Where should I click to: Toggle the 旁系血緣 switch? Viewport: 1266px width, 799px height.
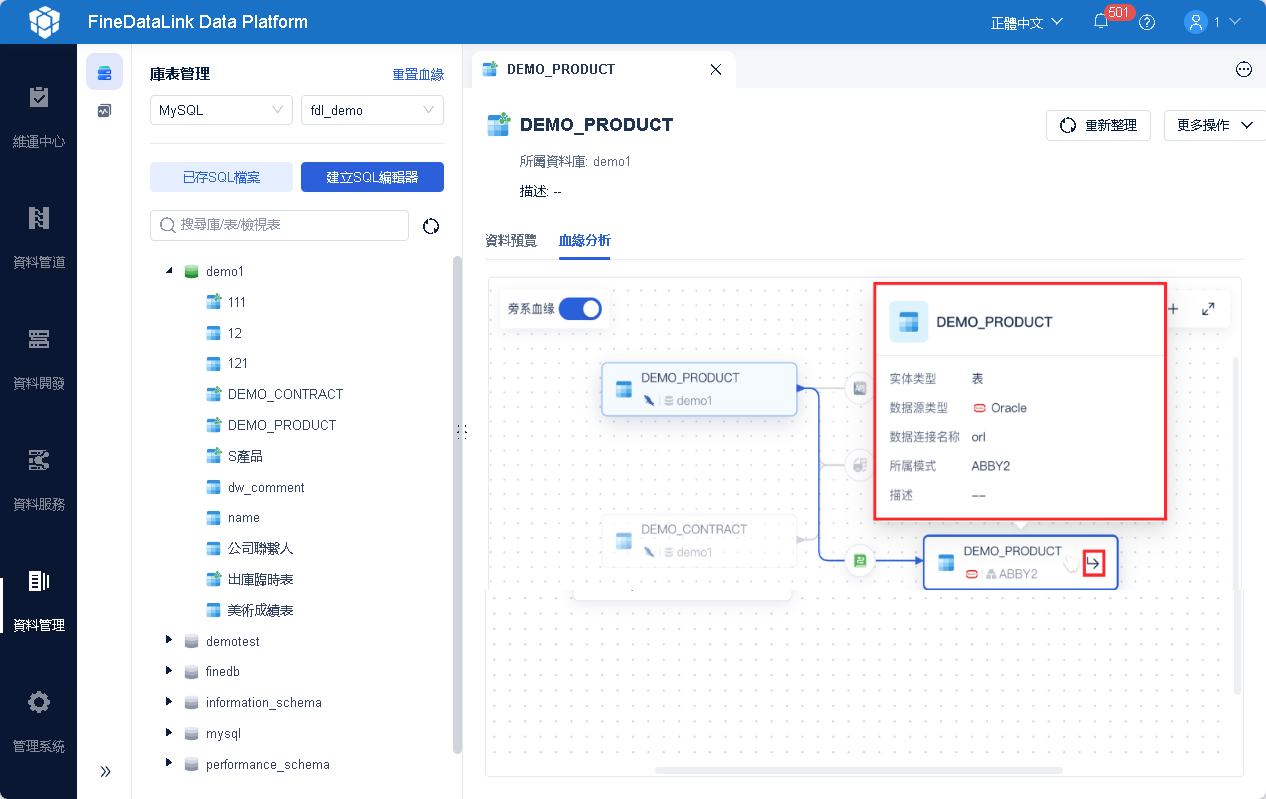click(580, 309)
